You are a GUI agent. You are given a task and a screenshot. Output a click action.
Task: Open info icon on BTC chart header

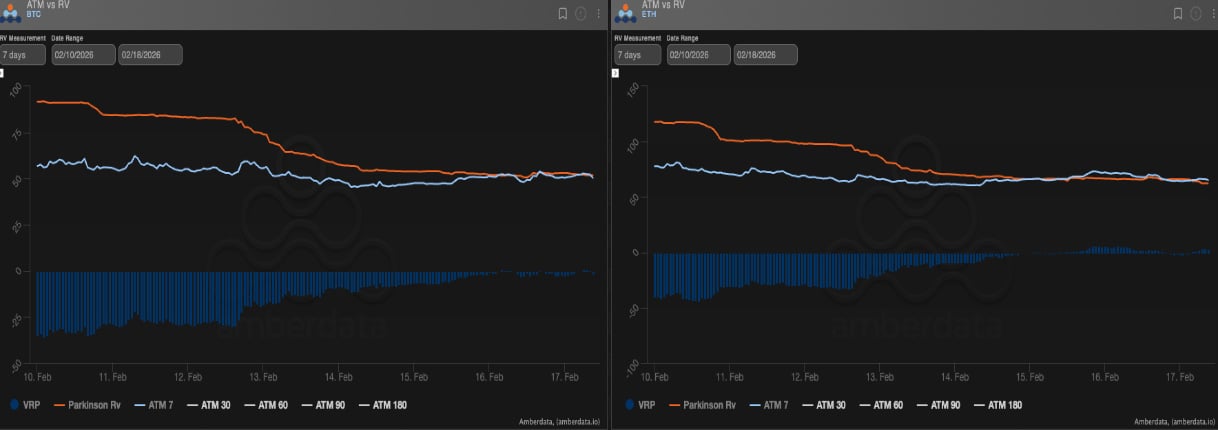pos(581,14)
